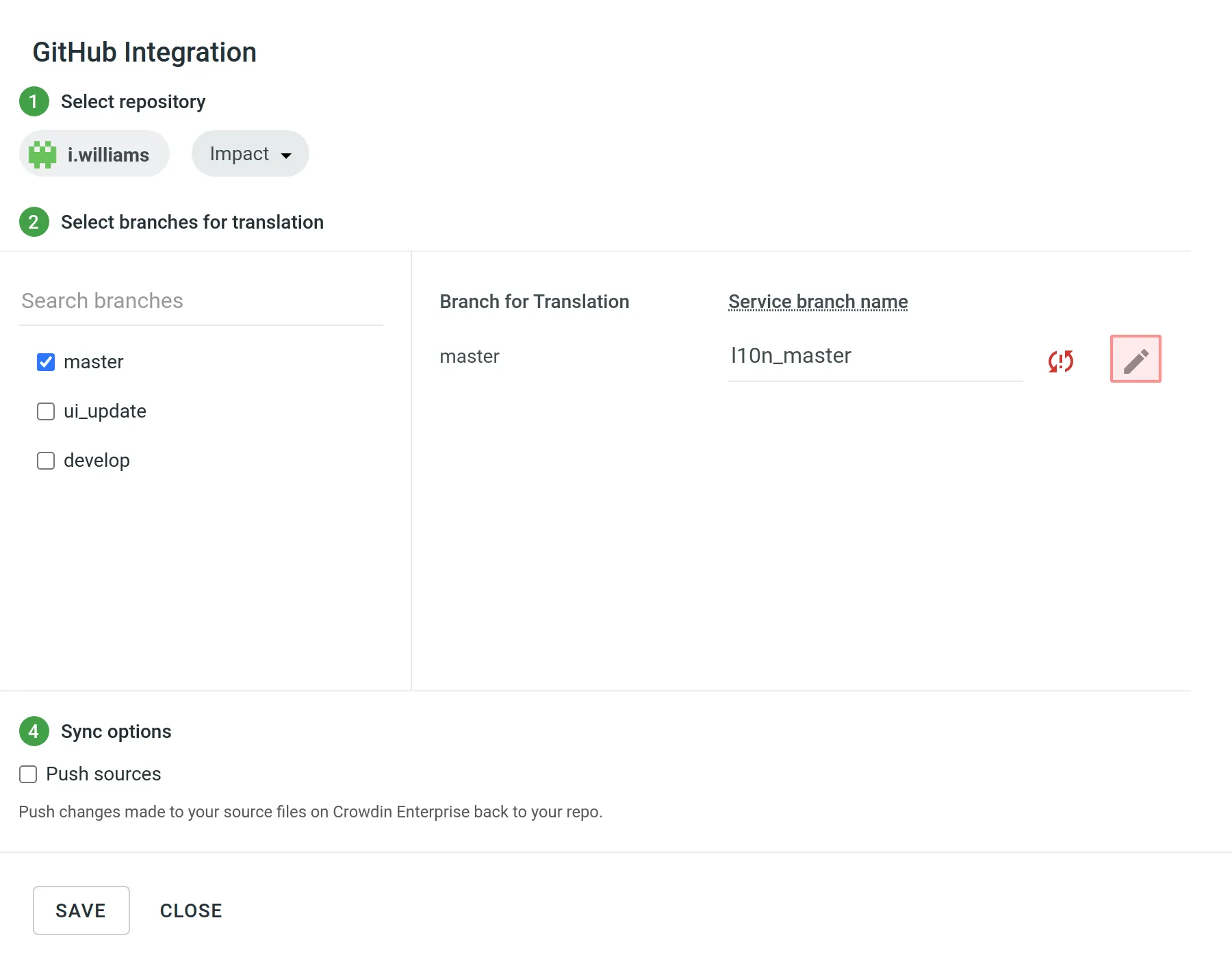
Task: Check the develop branch checkbox
Action: (x=46, y=461)
